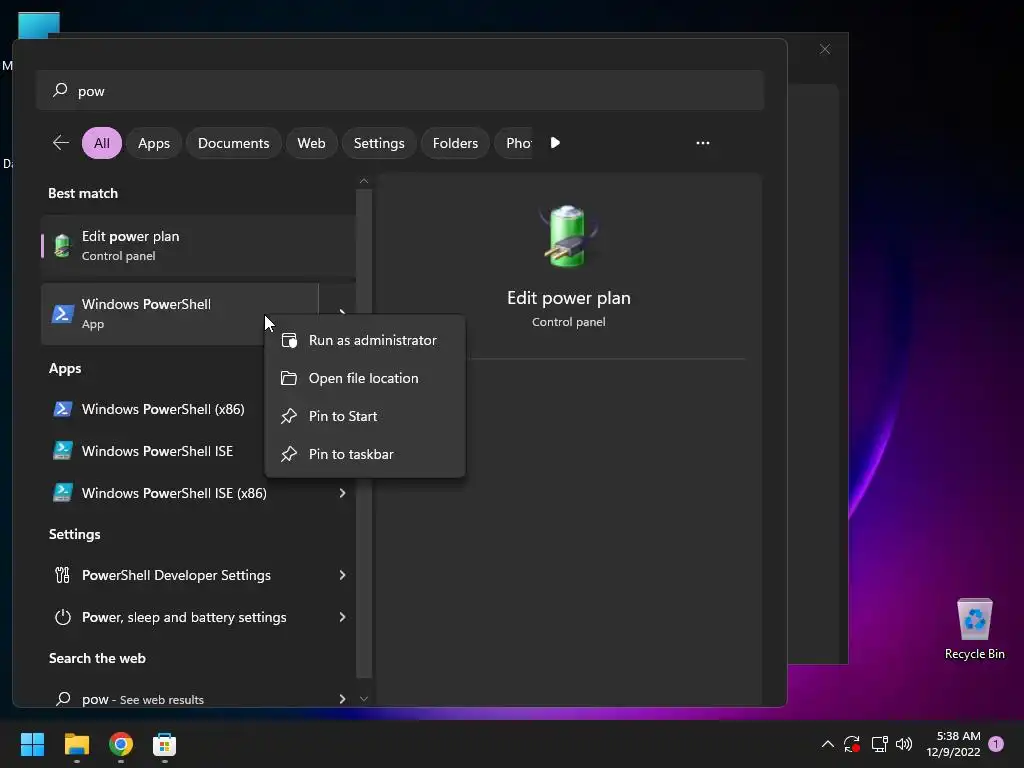Switch to the Folders filter tab

[x=455, y=142]
